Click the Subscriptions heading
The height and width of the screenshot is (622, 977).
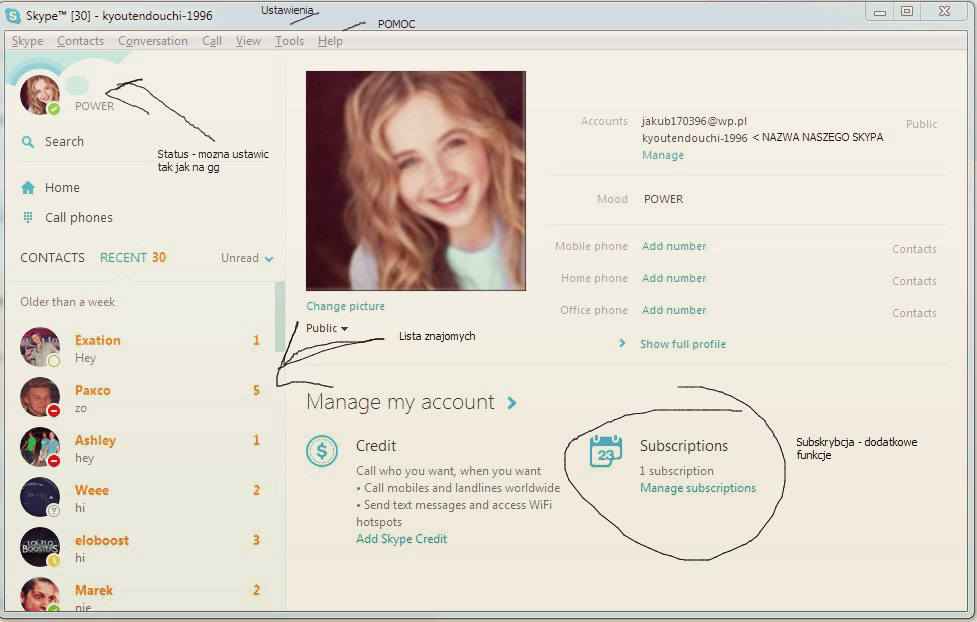(x=684, y=446)
